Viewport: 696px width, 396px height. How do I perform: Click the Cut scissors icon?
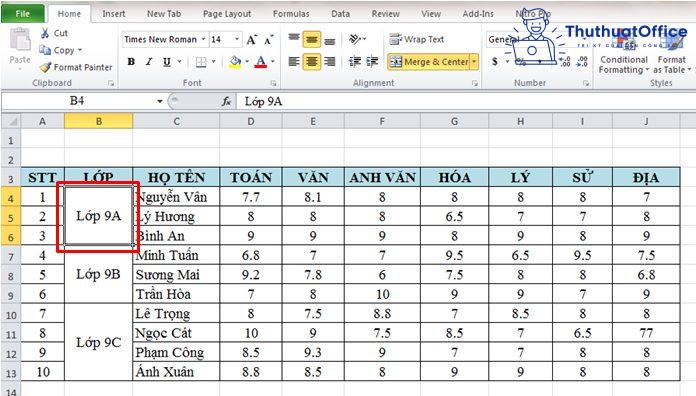[x=45, y=33]
